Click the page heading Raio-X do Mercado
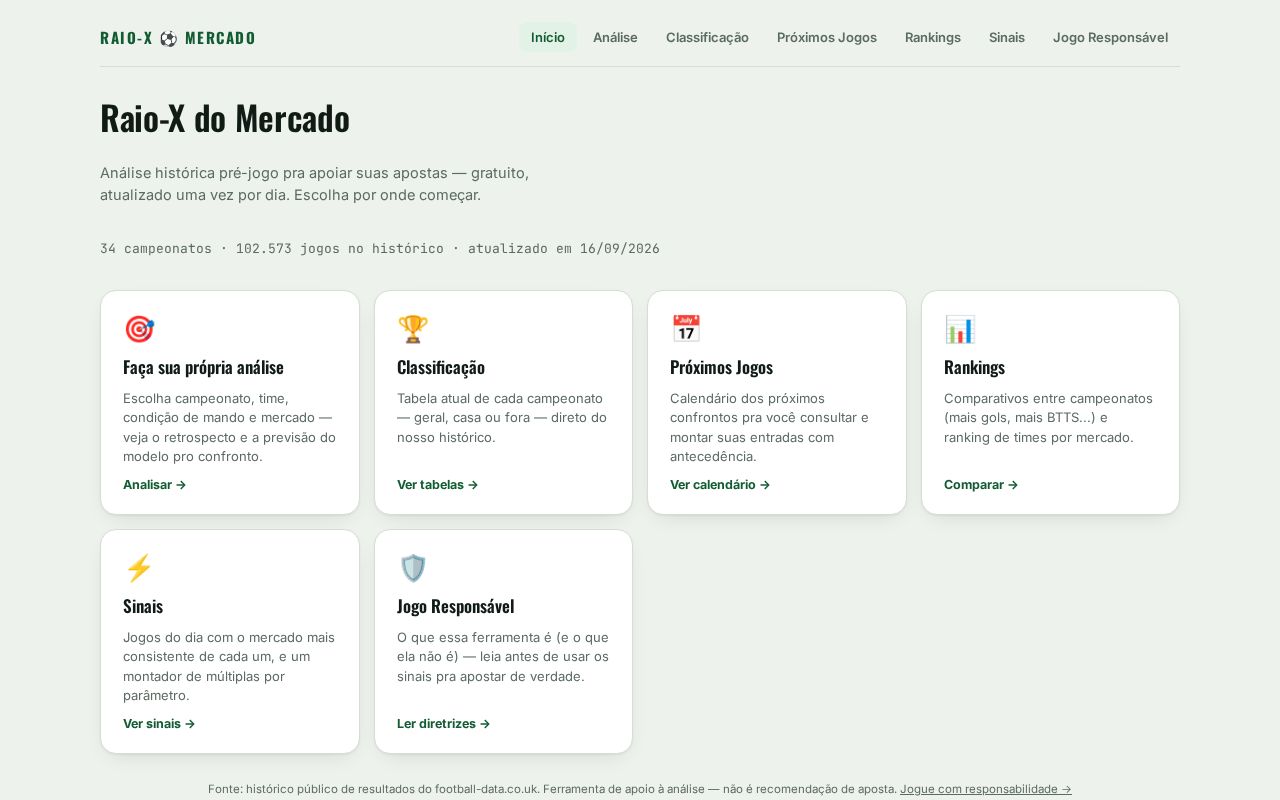This screenshot has height=800, width=1280. click(x=225, y=118)
